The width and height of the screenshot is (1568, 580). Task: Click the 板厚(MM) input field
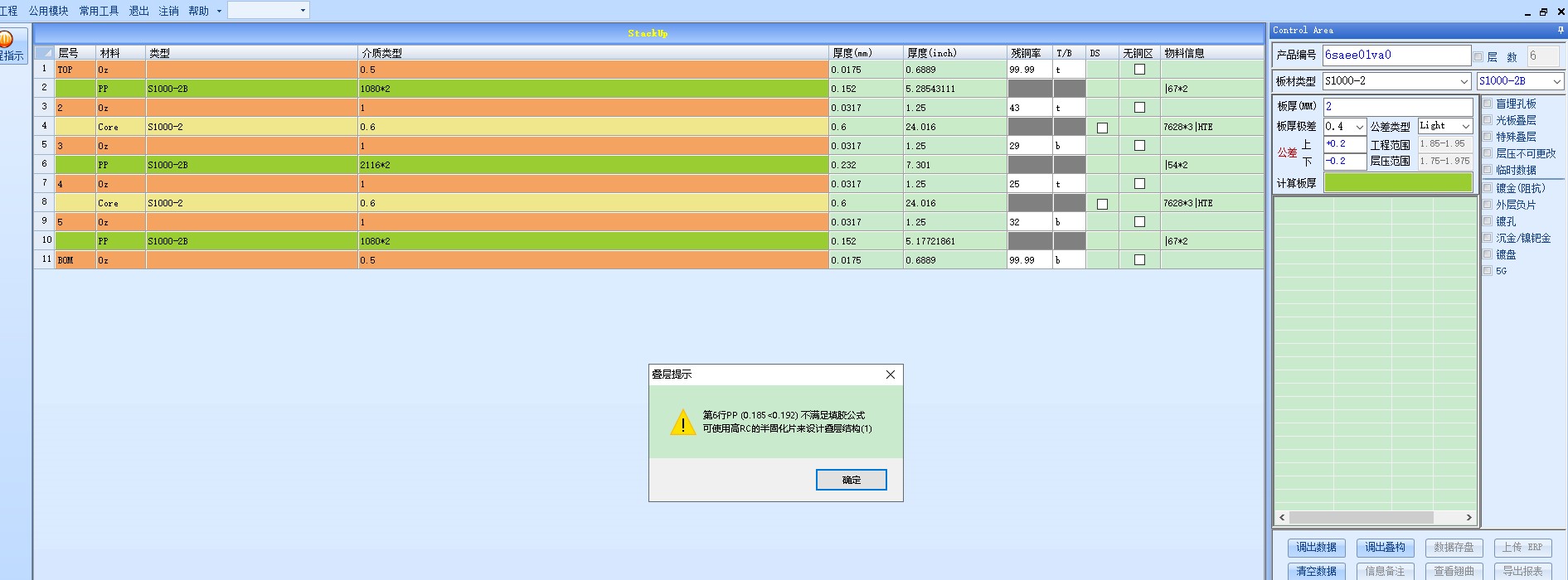(x=1398, y=107)
